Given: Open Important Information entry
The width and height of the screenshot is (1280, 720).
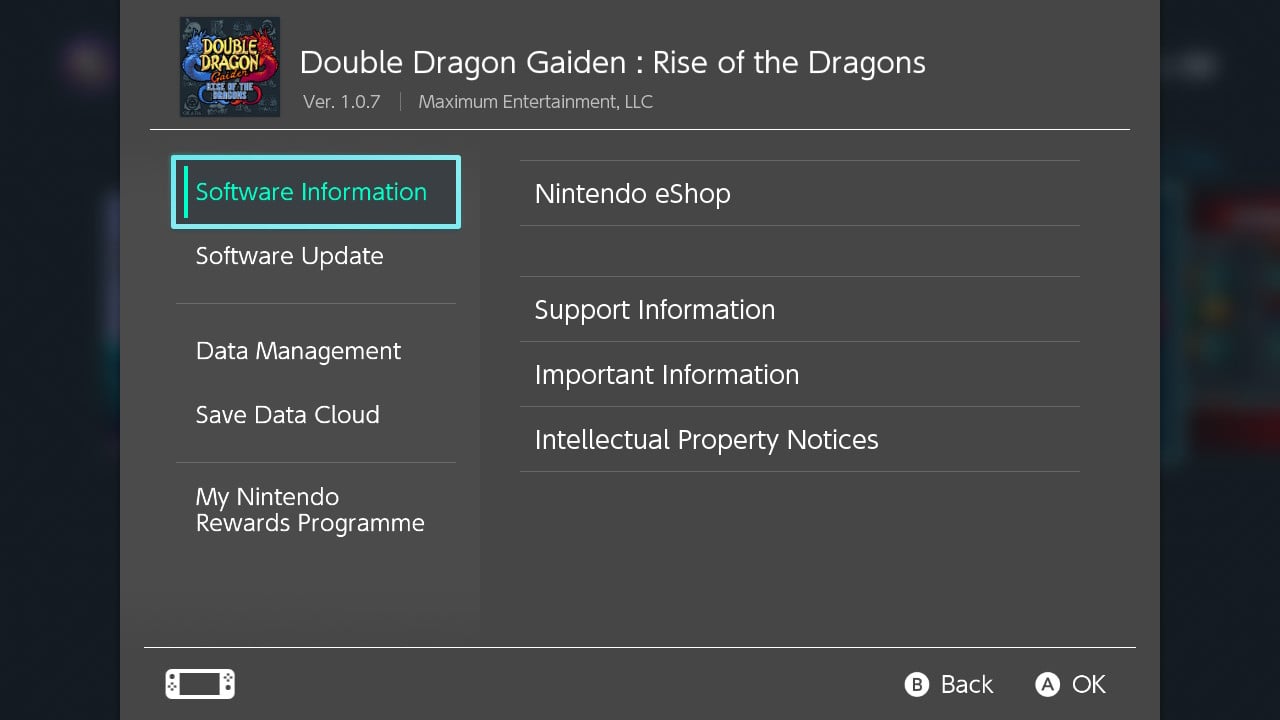Looking at the screenshot, I should click(800, 374).
